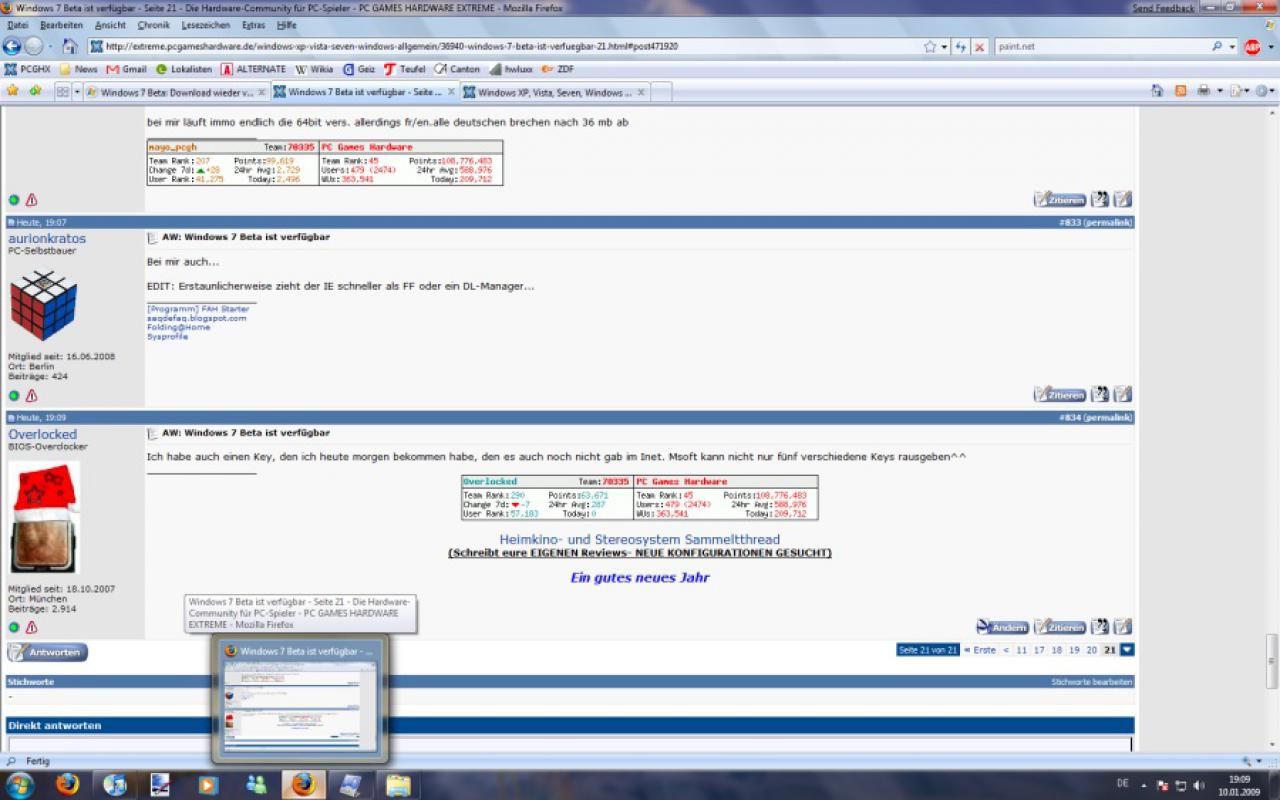
Task: Open the Windows Start orb
Action: (x=19, y=784)
